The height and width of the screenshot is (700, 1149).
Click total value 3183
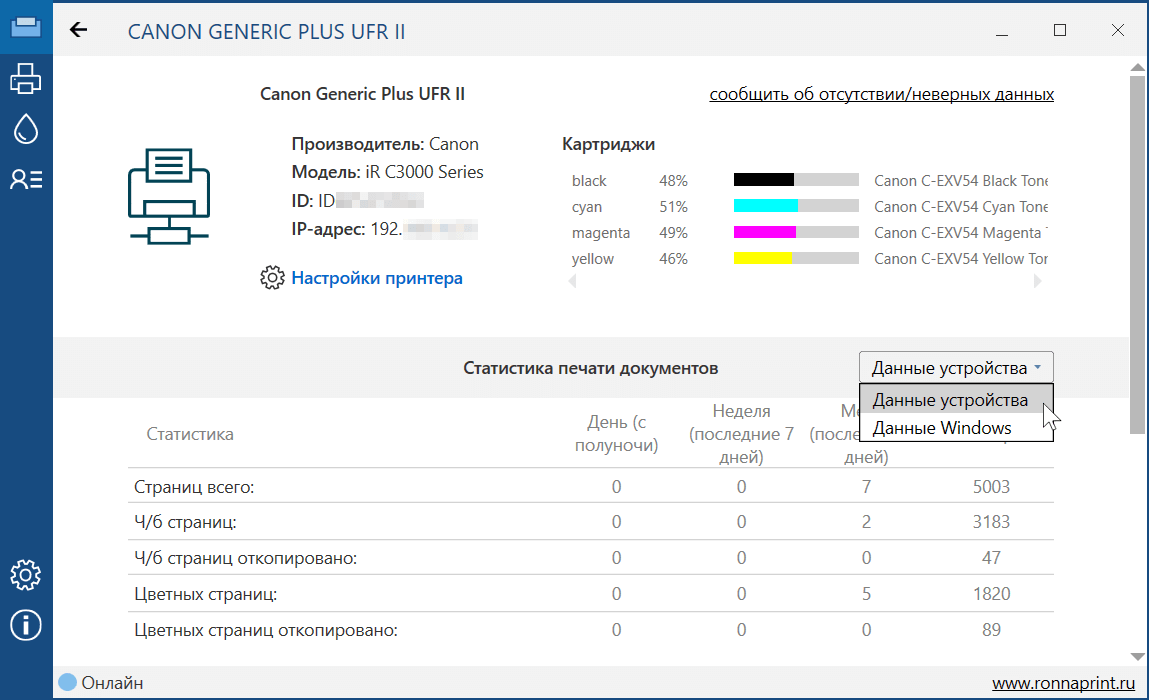point(991,522)
